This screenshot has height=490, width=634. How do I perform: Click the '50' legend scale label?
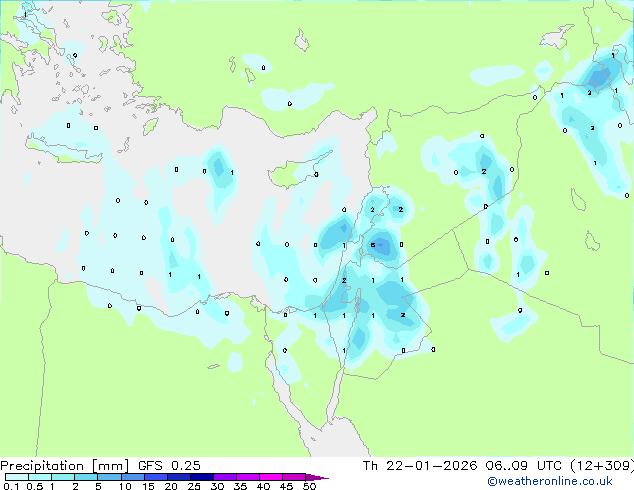[x=310, y=486]
